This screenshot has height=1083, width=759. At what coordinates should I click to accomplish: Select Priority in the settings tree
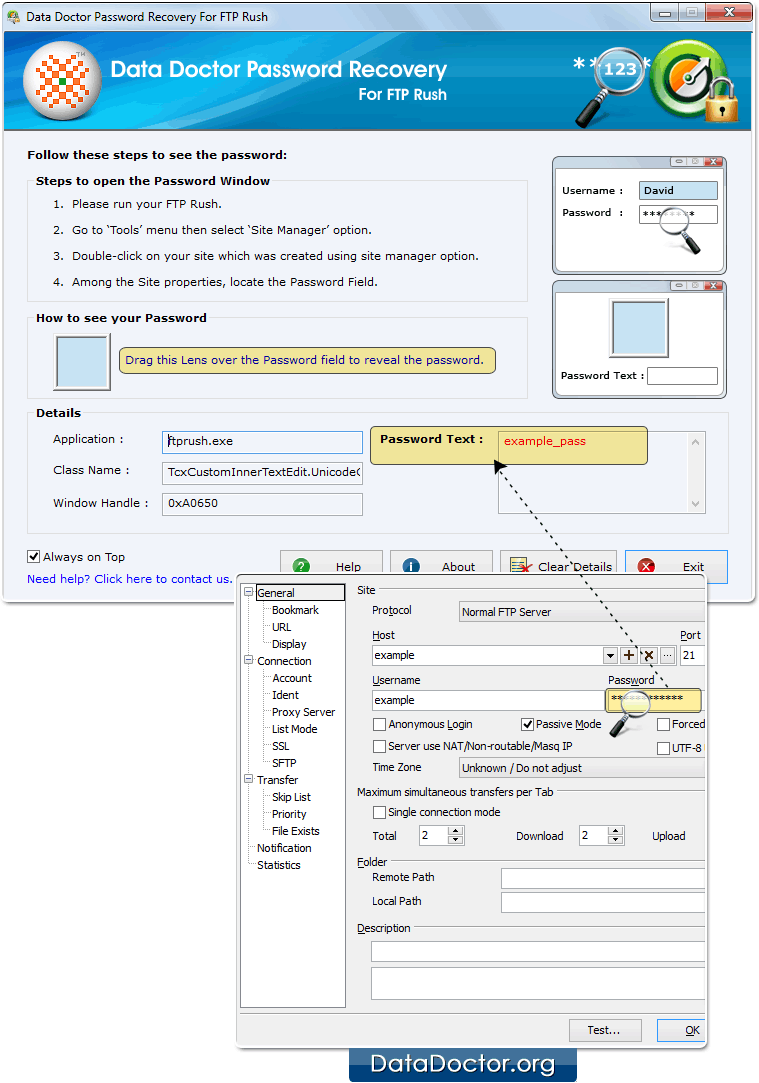[289, 814]
